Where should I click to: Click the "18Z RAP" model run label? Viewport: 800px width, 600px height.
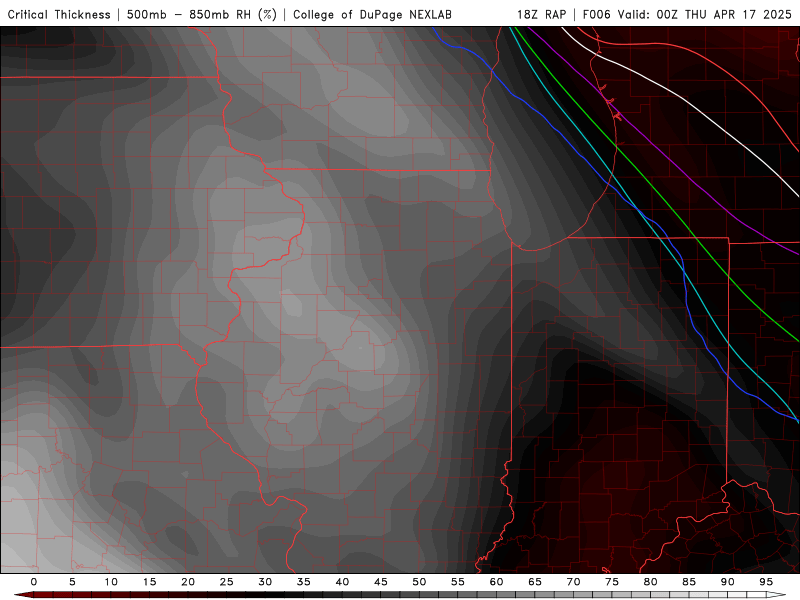[541, 14]
